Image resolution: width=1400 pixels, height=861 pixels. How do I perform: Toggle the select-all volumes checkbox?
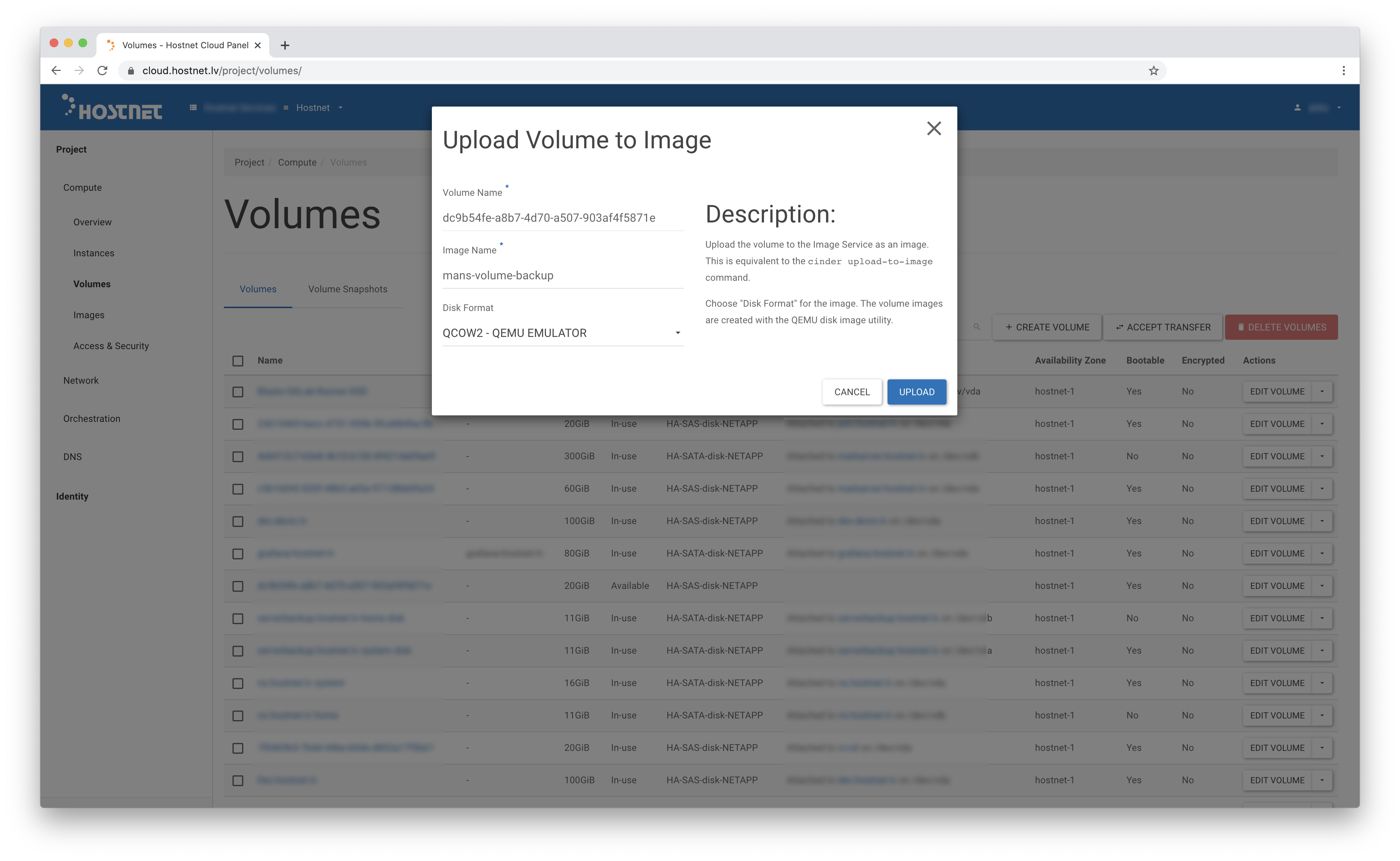coord(238,361)
